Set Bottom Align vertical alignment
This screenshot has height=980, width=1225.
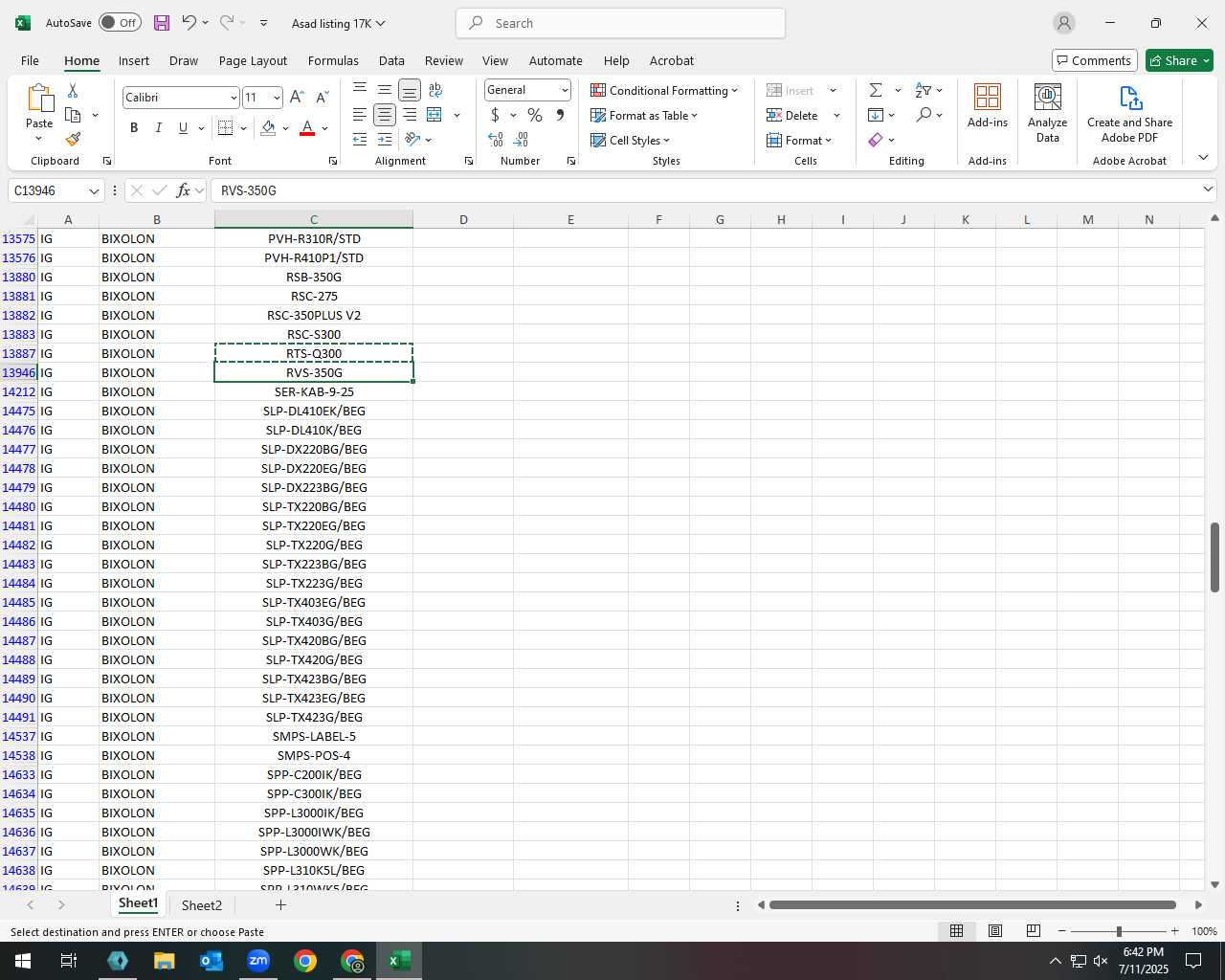click(x=410, y=90)
